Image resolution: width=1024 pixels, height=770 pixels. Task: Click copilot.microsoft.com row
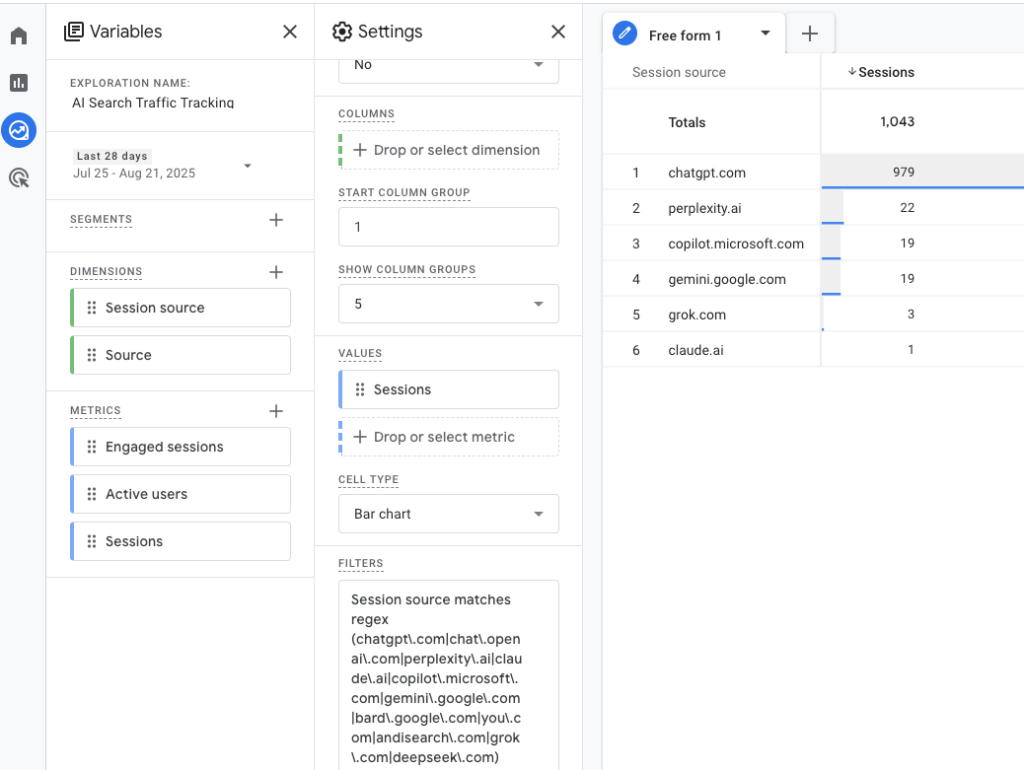click(x=813, y=244)
